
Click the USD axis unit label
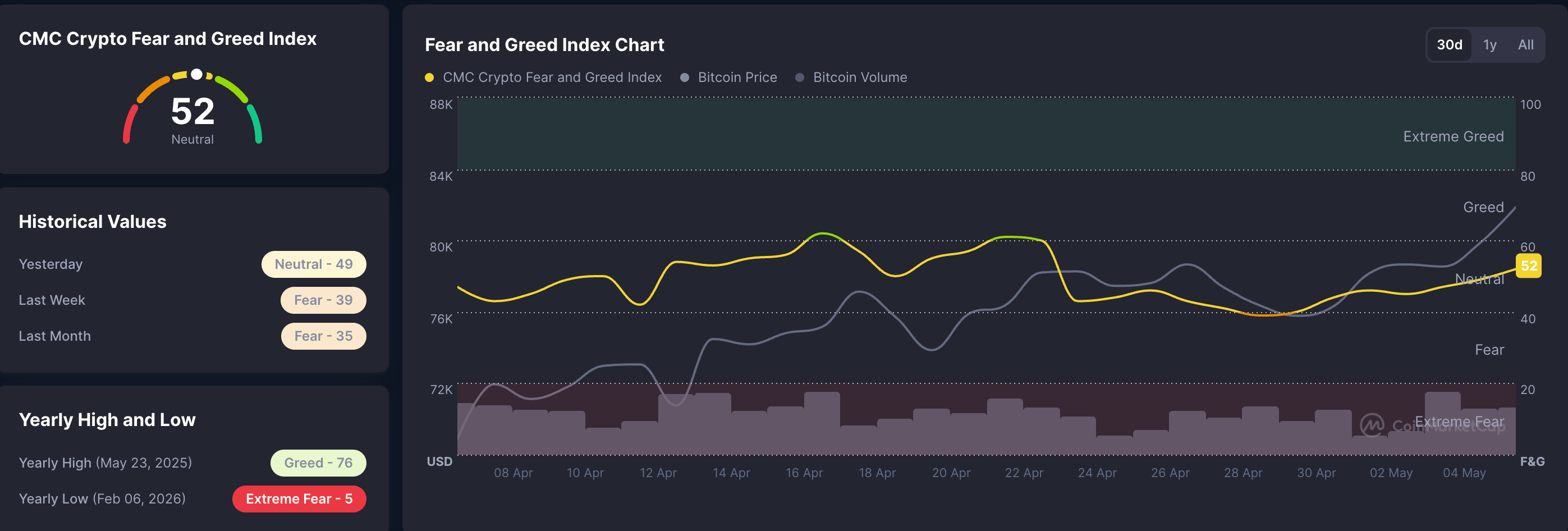click(439, 461)
